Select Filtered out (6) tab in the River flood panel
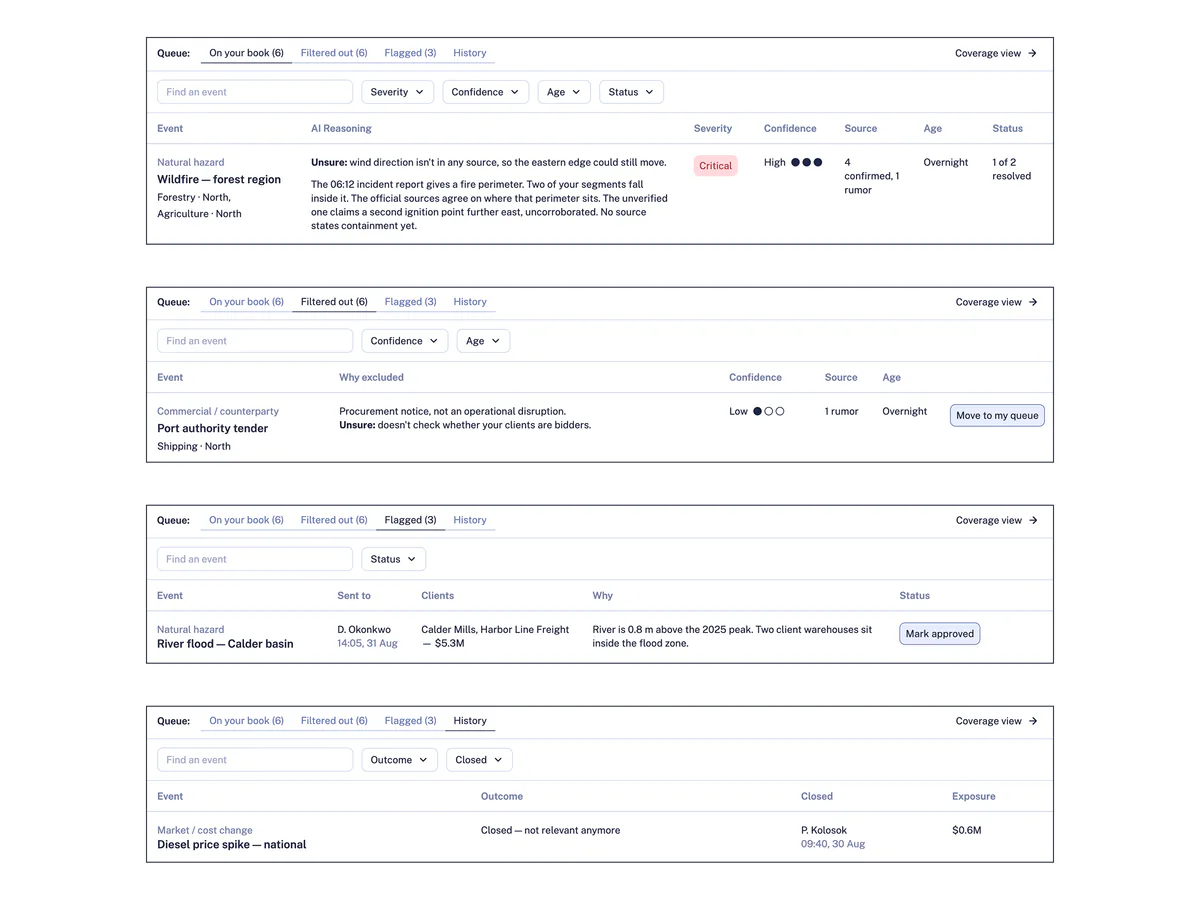This screenshot has width=1200, height=900. tap(334, 520)
